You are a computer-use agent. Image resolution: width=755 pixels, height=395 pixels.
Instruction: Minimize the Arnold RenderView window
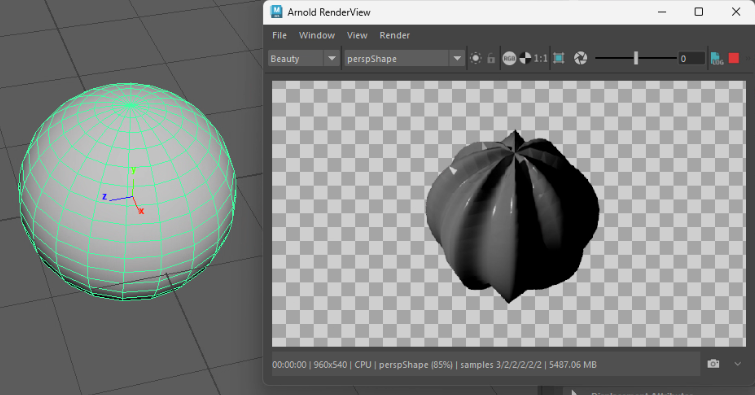coord(662,12)
